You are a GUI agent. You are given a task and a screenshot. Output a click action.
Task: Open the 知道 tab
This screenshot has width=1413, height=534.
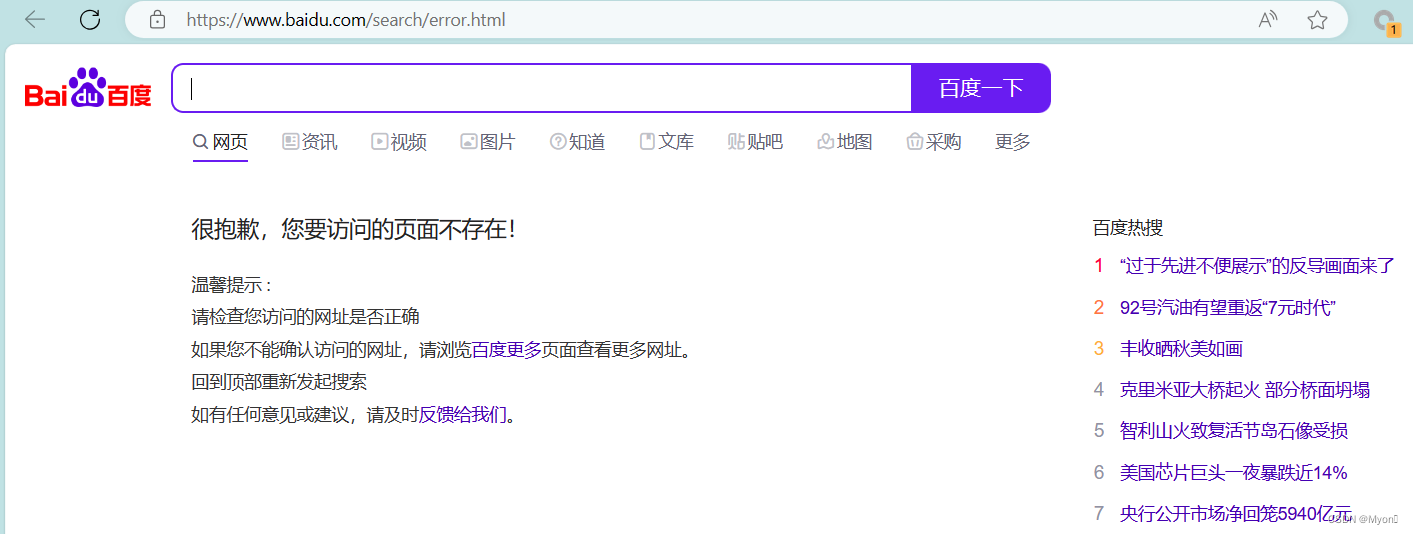pos(578,142)
